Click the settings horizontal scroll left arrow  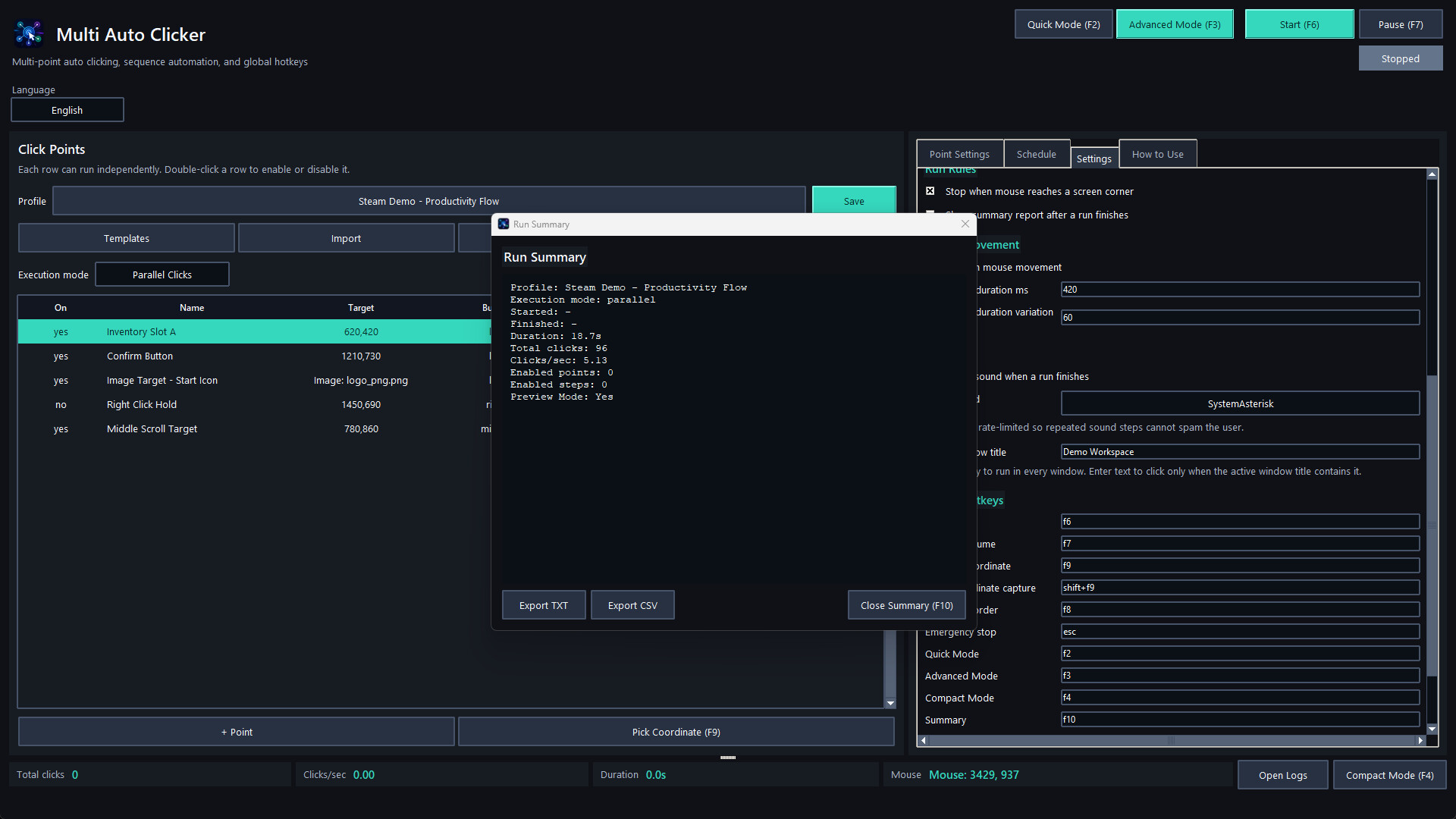point(923,740)
